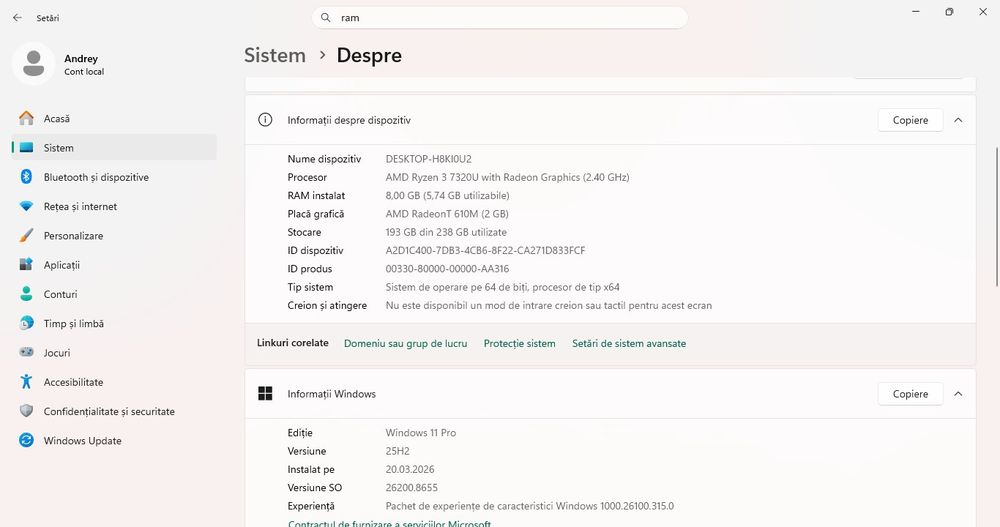Collapse the Informații despre dispozitiv section
The image size is (1000, 527).
coord(958,120)
